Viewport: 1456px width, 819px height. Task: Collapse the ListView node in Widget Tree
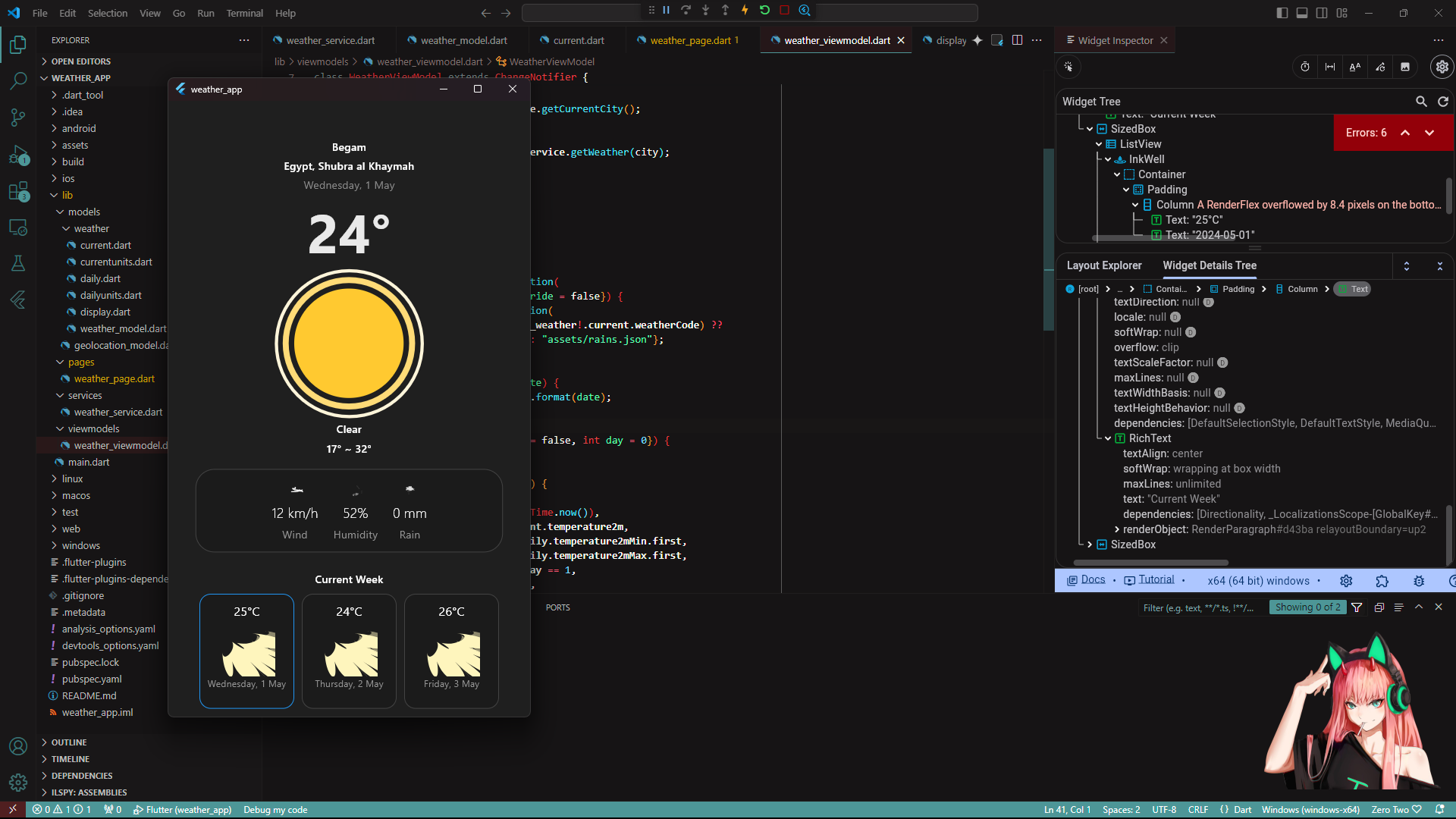tap(1099, 144)
